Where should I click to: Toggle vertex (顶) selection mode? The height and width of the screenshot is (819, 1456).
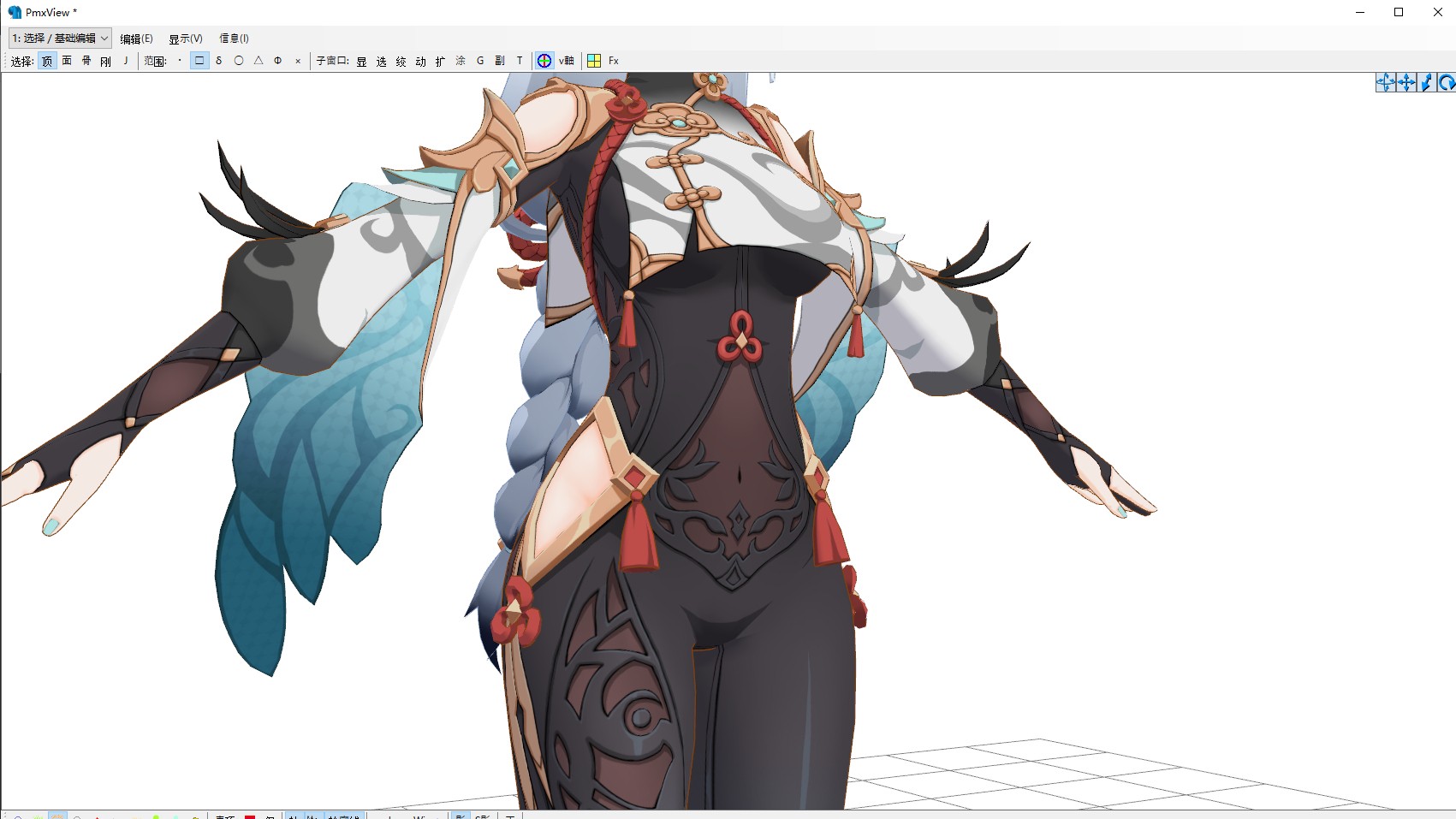tap(47, 61)
